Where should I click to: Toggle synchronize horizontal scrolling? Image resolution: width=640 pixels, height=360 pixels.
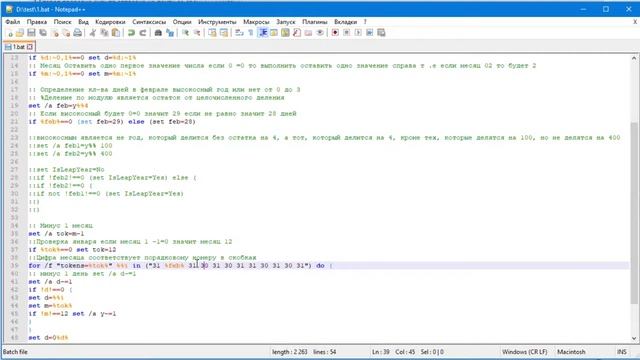click(x=224, y=33)
